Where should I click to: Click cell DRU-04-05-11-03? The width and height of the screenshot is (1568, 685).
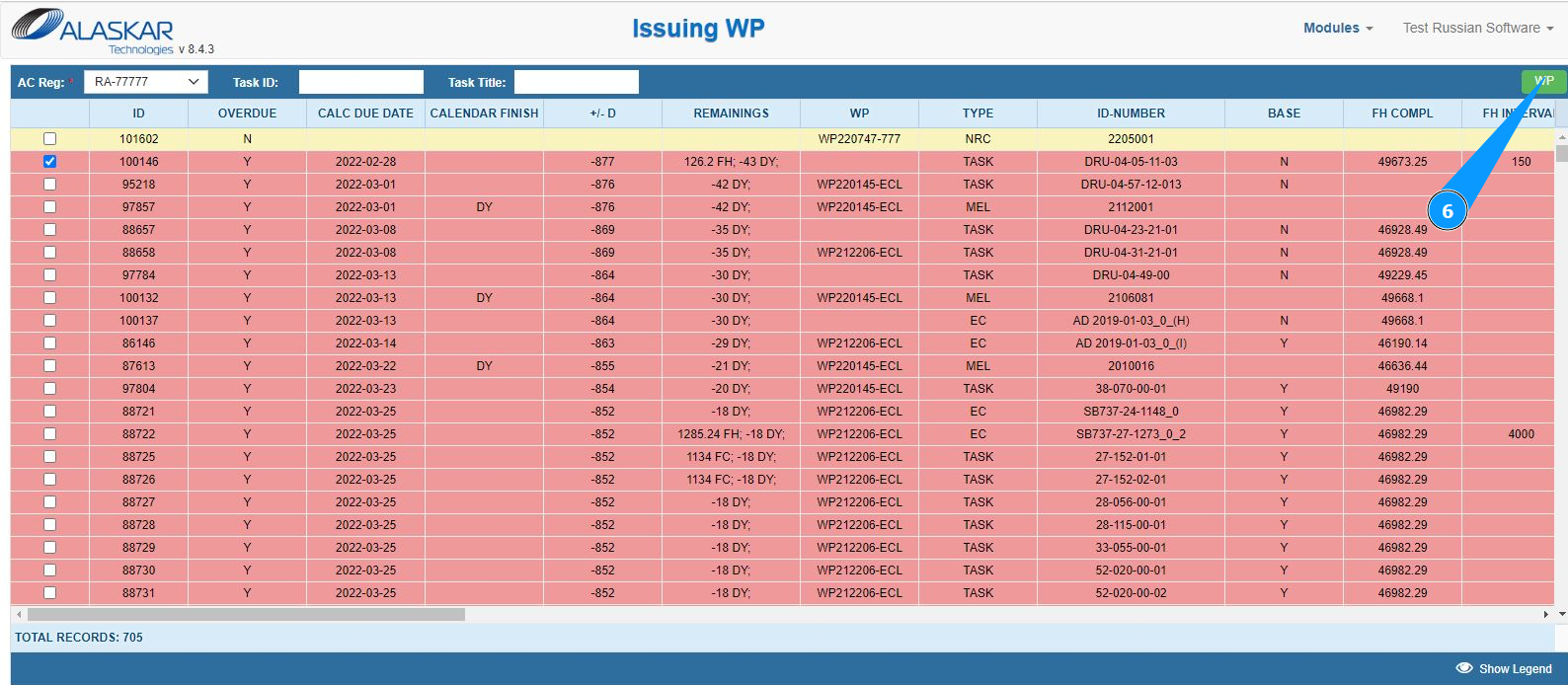(x=1132, y=162)
